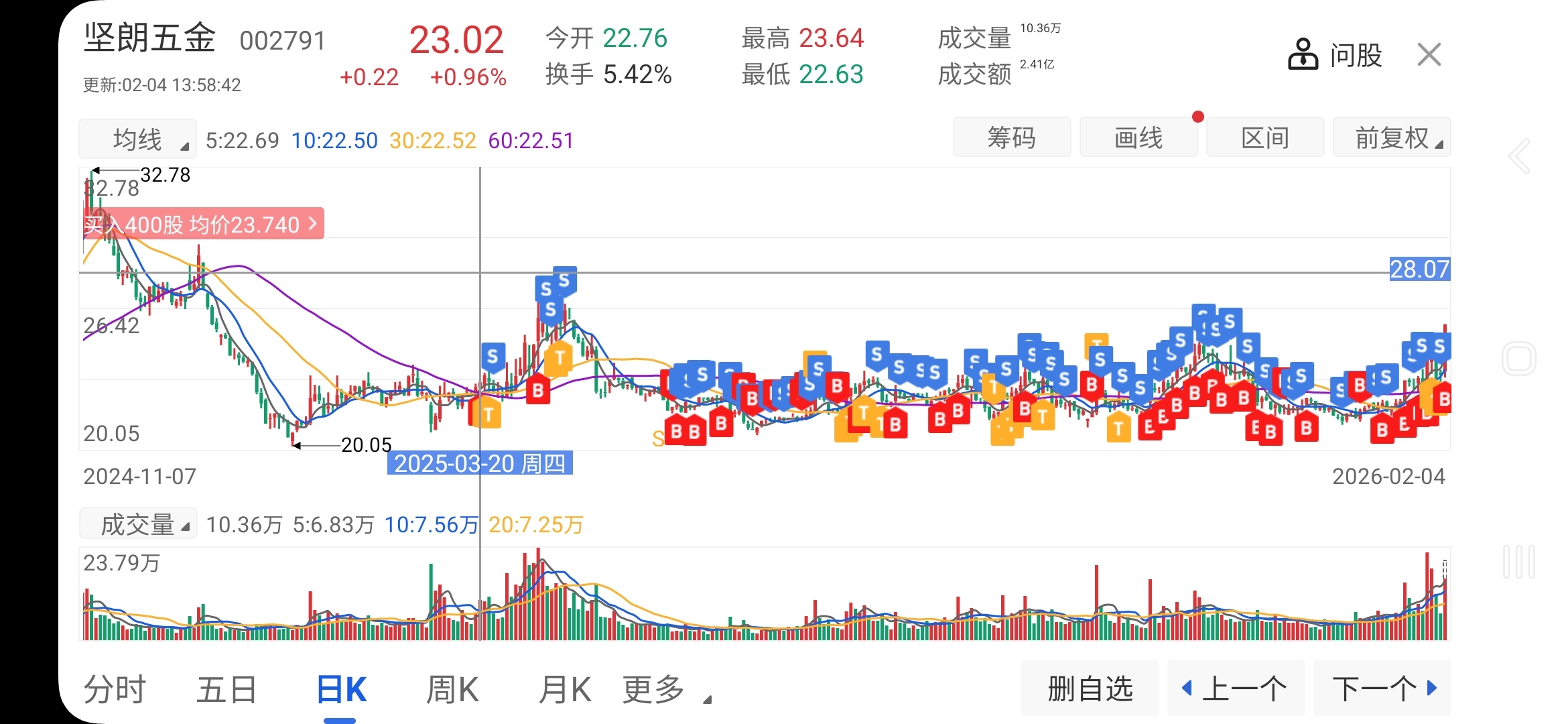
Task: Open the 前复权 adjustment dropdown
Action: coord(1392,138)
